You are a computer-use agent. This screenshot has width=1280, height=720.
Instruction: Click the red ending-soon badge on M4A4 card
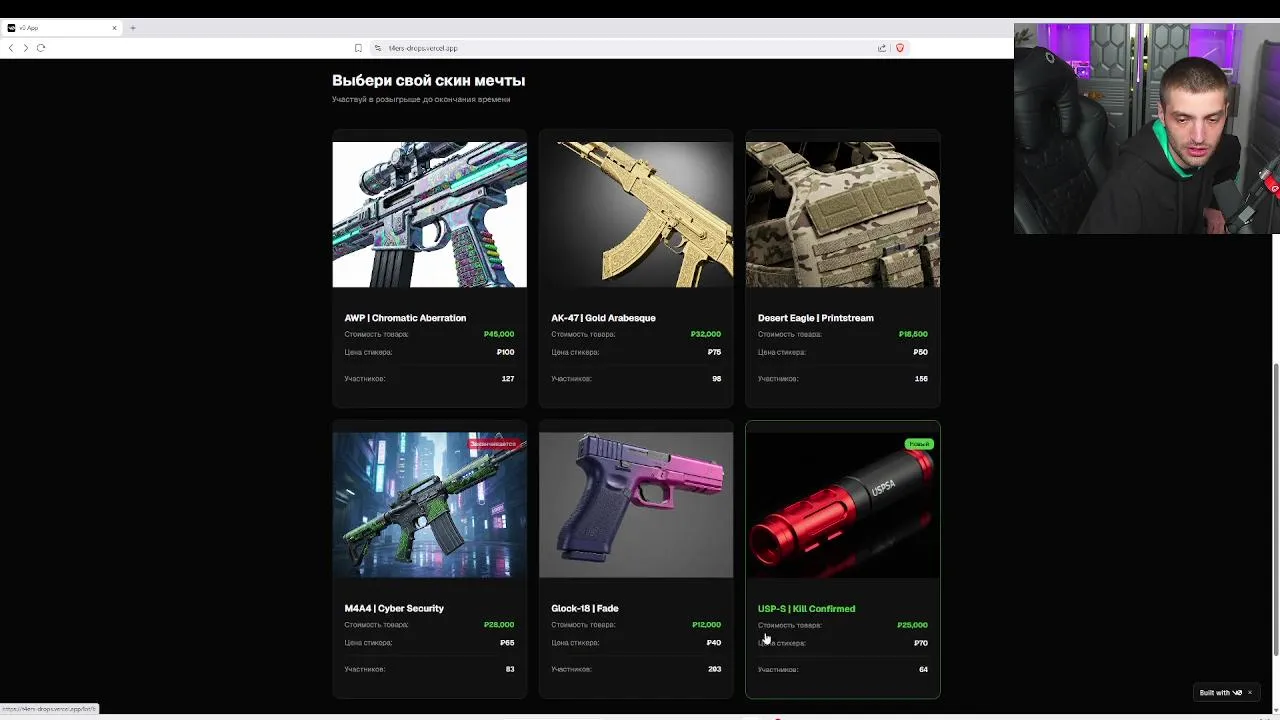tap(493, 444)
